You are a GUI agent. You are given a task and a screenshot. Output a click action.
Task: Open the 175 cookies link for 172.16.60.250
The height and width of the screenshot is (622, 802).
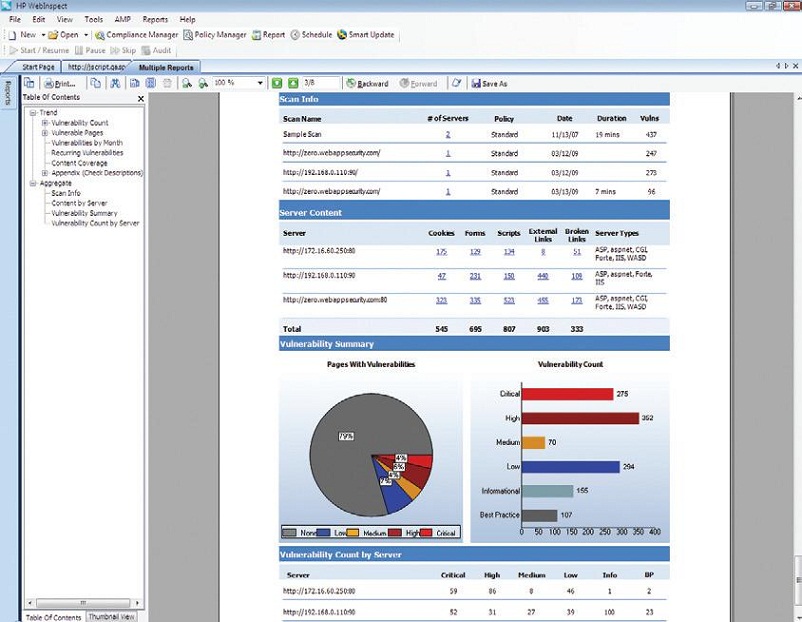(x=441, y=252)
